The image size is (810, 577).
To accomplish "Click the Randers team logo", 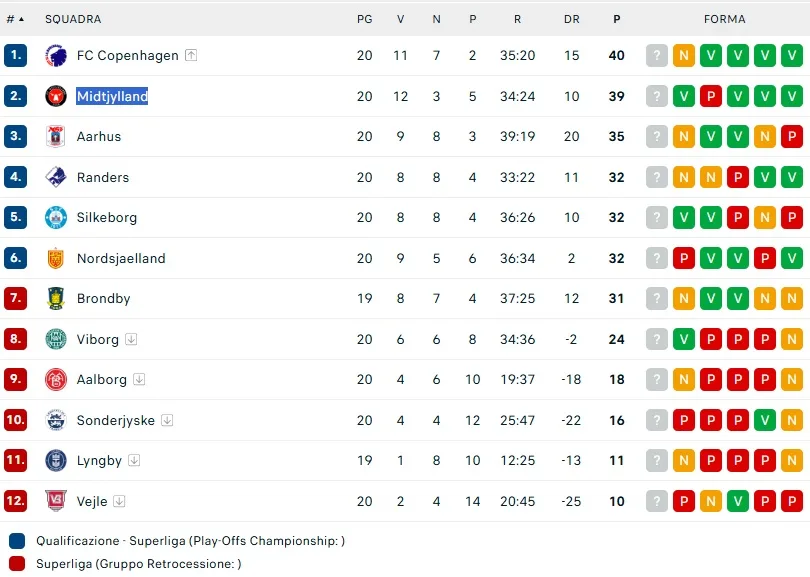I will (55, 177).
